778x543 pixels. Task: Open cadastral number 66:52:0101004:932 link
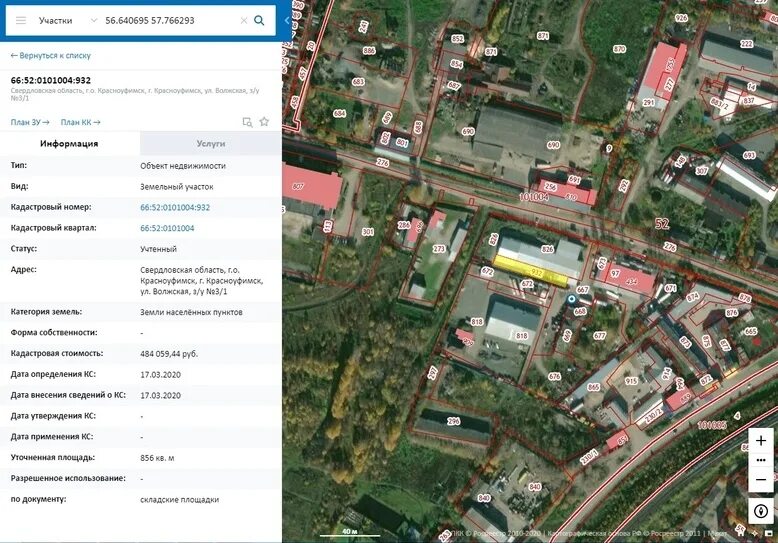coord(175,207)
